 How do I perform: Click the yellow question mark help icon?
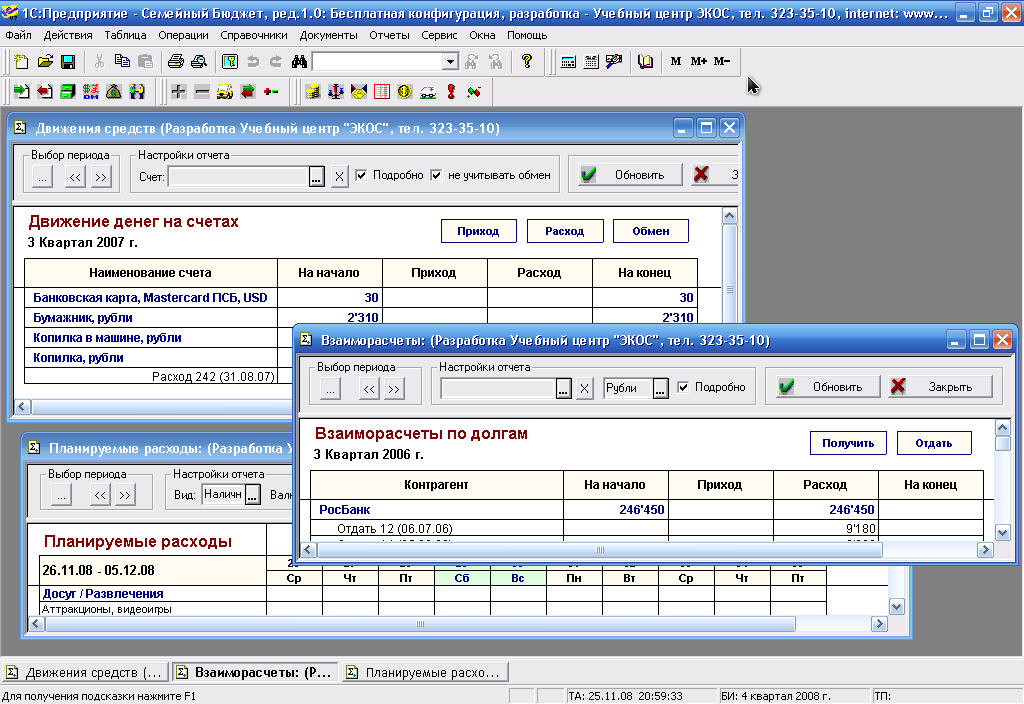tap(527, 61)
